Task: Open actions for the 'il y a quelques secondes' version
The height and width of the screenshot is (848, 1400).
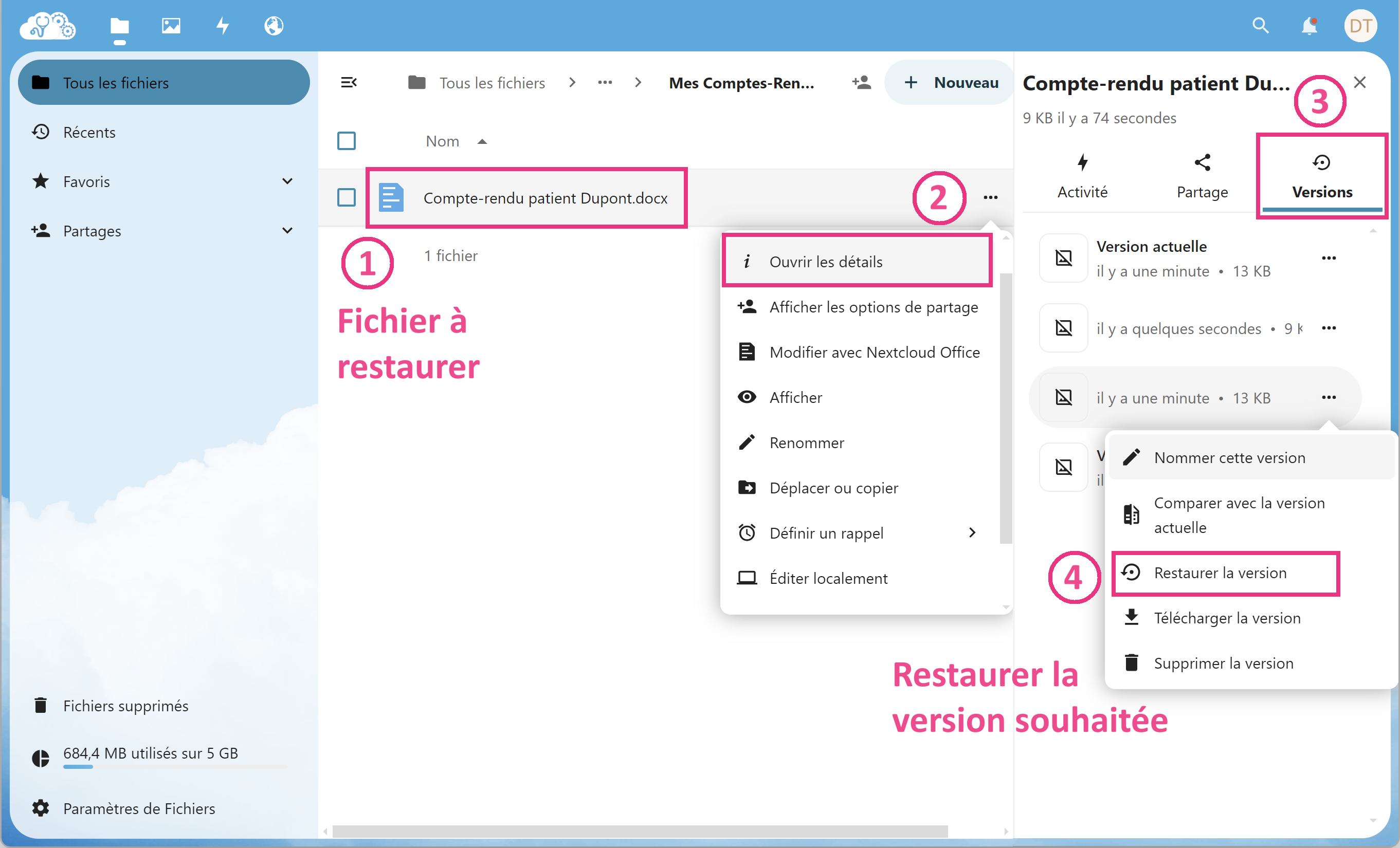Action: coord(1329,328)
